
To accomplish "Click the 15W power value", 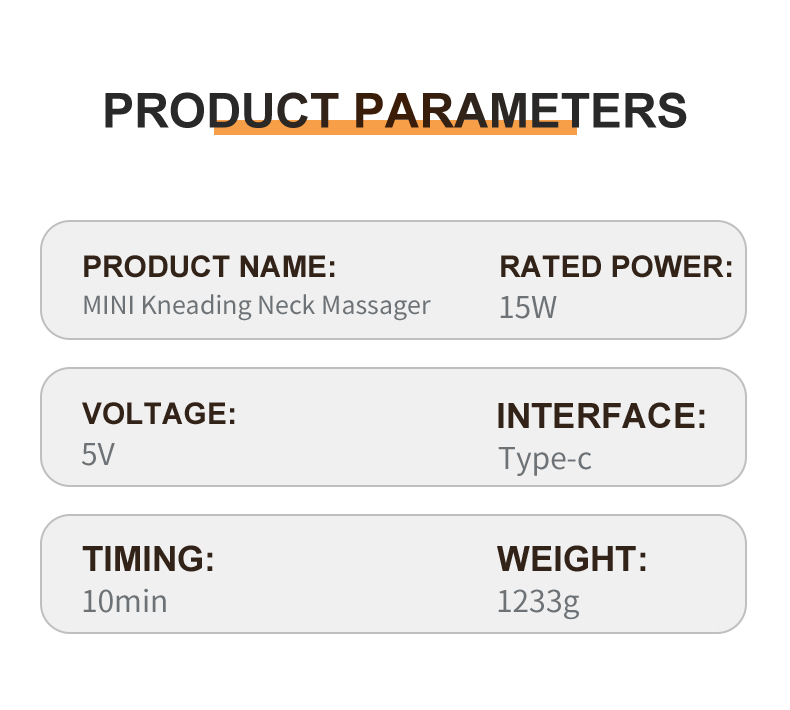I will [x=527, y=307].
